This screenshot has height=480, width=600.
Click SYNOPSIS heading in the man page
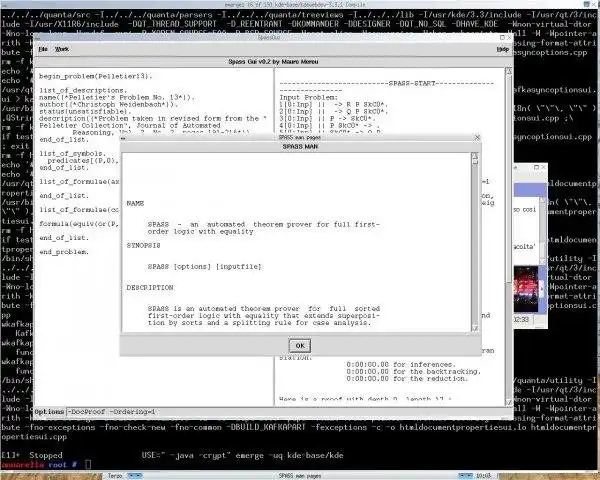[143, 245]
